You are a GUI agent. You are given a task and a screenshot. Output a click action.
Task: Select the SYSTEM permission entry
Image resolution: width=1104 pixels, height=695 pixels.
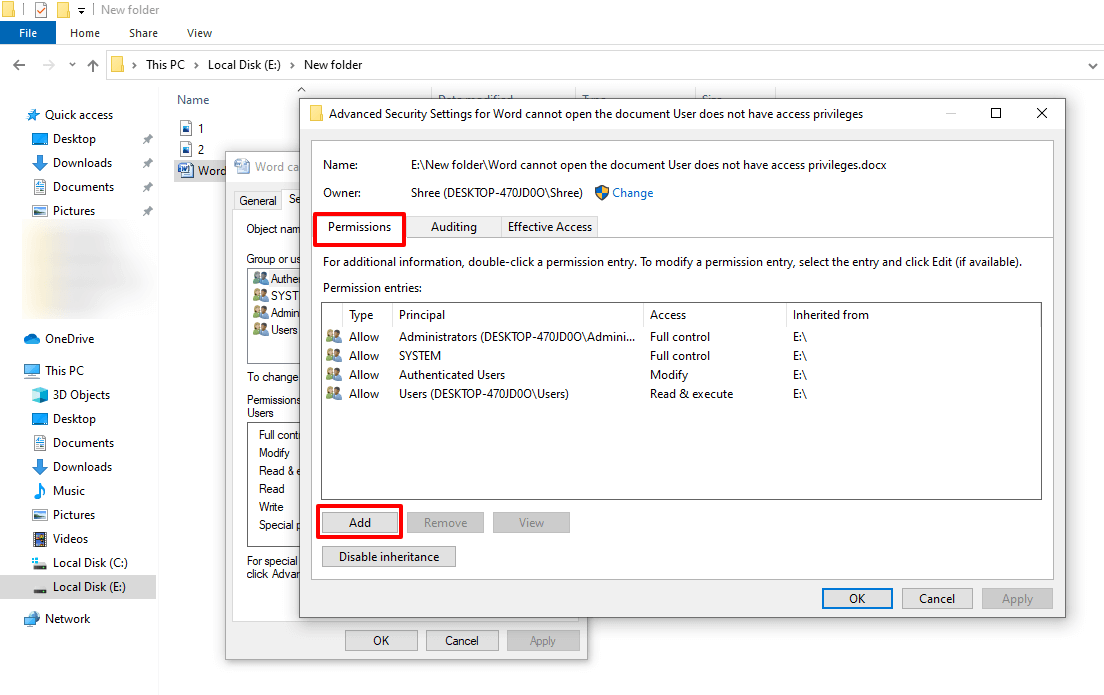coord(681,356)
